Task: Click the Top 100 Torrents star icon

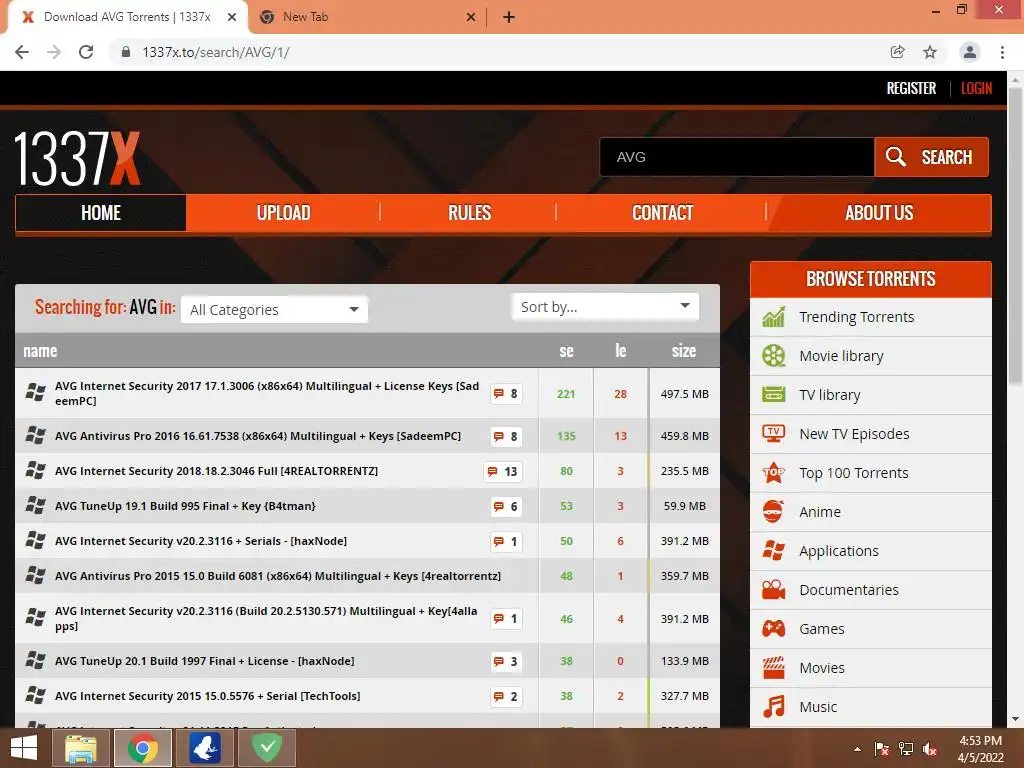Action: [x=773, y=472]
